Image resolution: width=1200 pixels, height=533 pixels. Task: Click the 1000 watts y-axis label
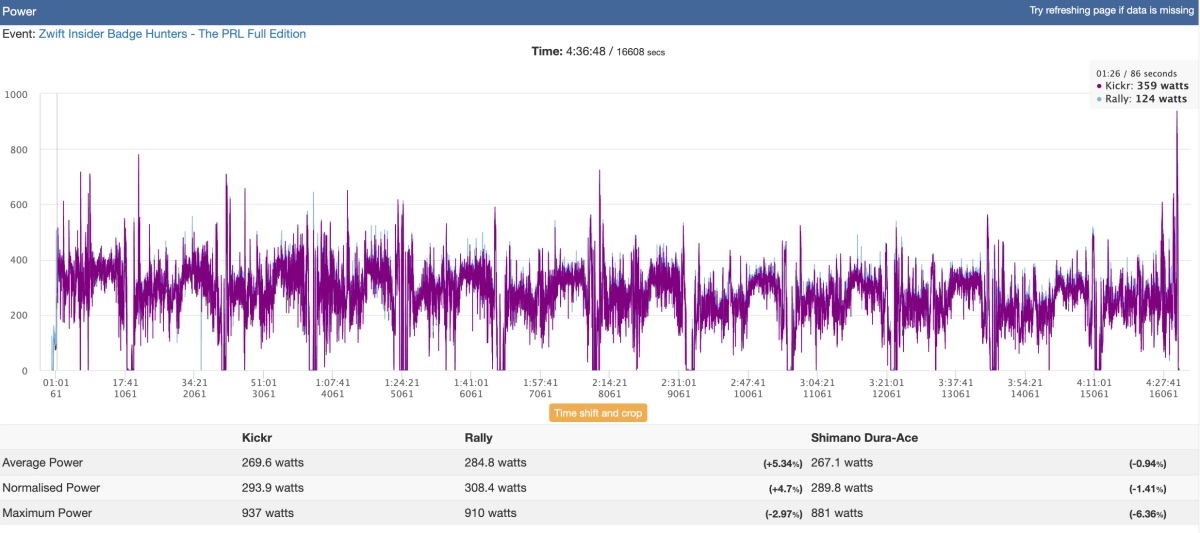18,95
